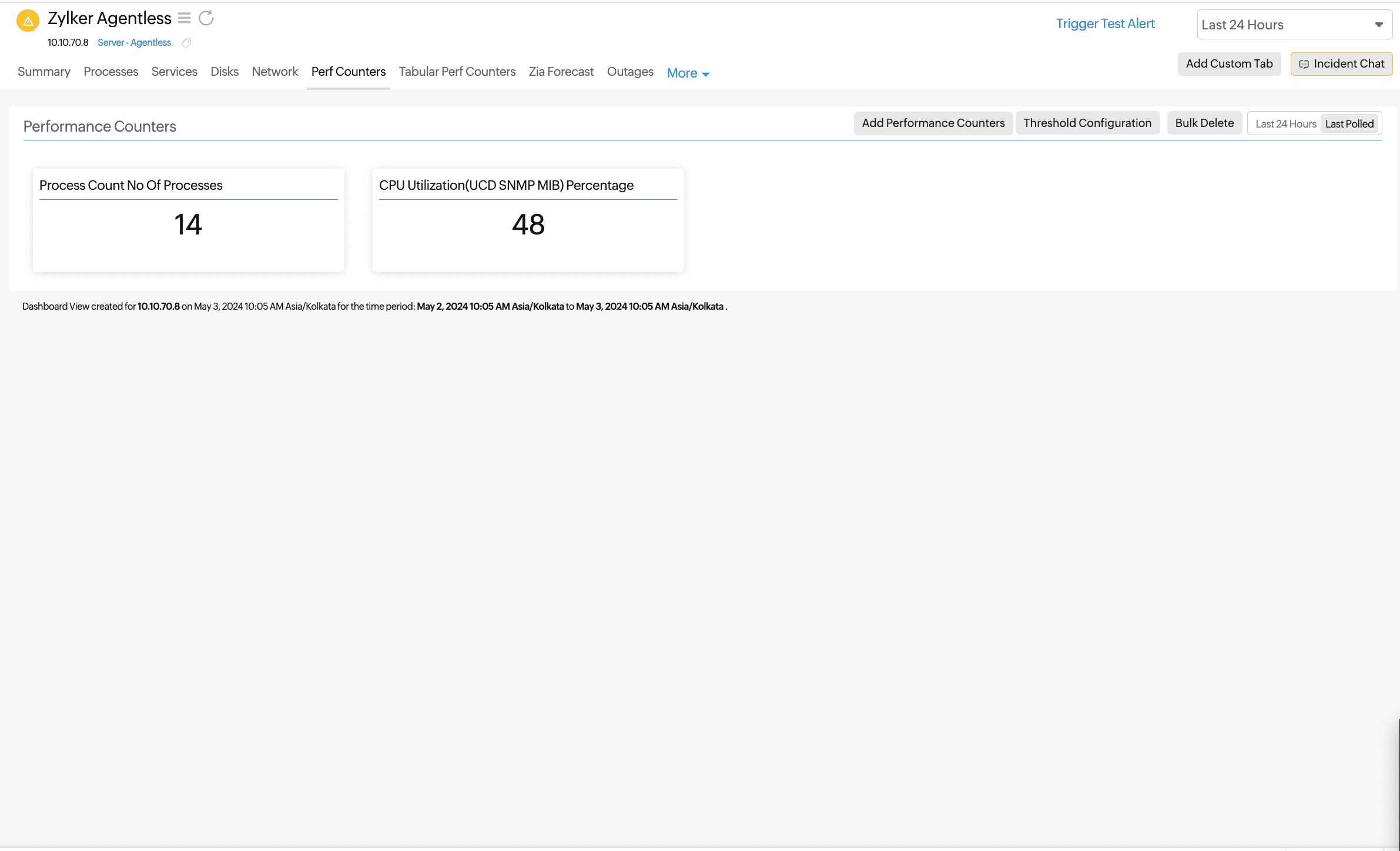This screenshot has height=851, width=1400.
Task: Open the Zia Forecast tab
Action: pyautogui.click(x=561, y=72)
